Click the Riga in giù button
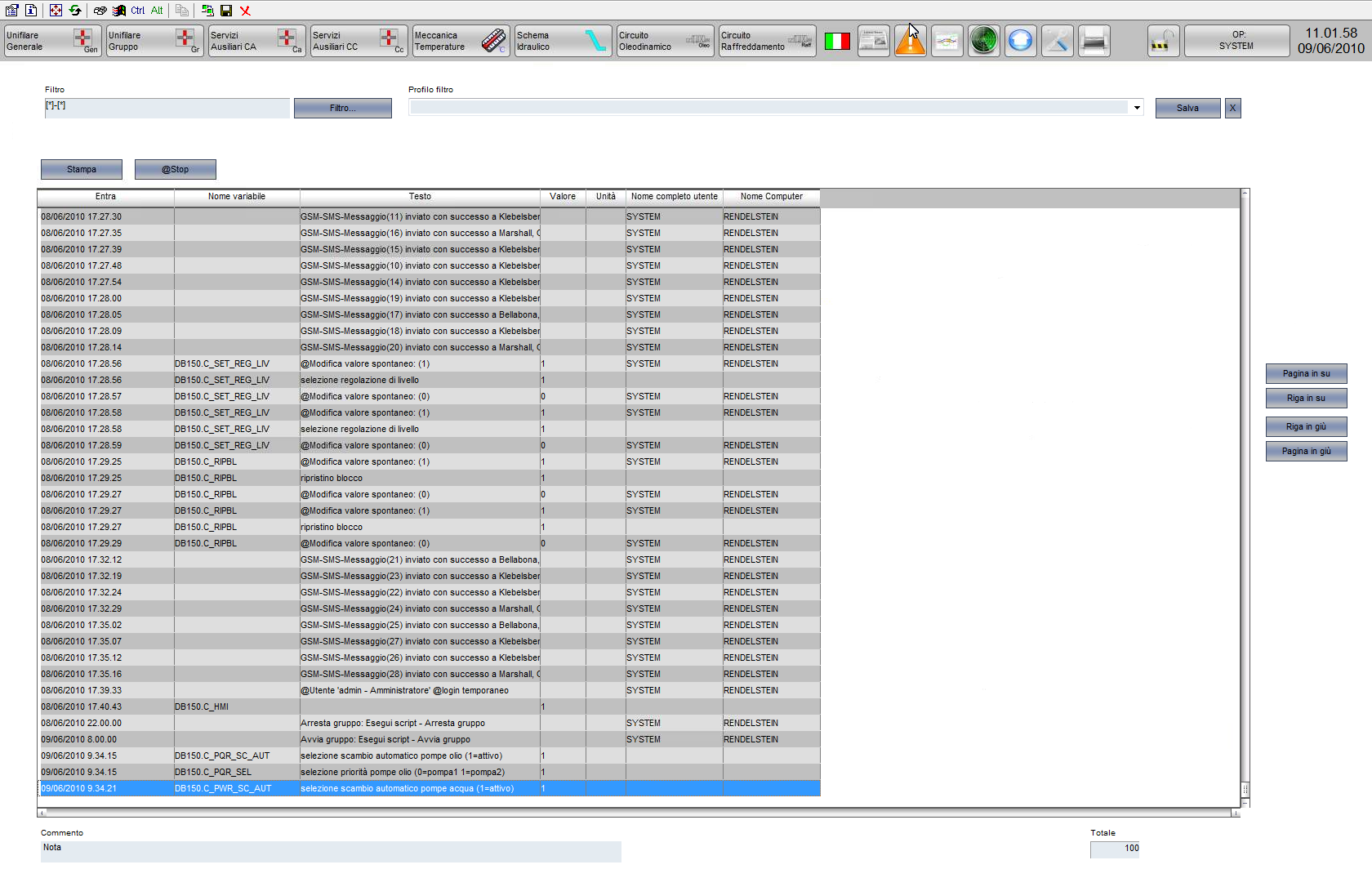This screenshot has height=878, width=1372. pos(1307,426)
